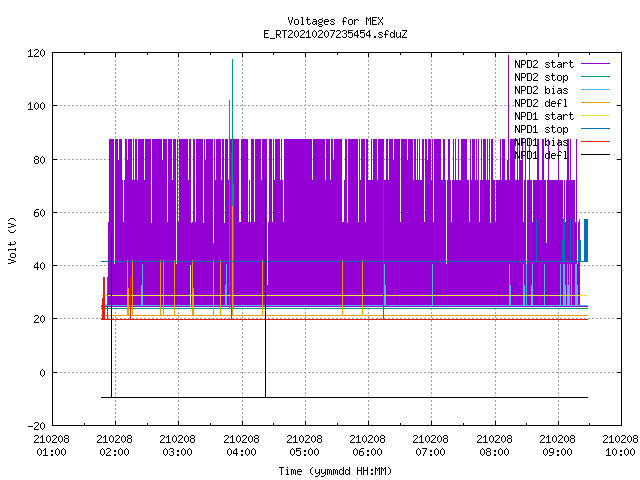This screenshot has height=480, width=640.
Task: Click the x-axis tick label 210208 04:00
Action: (241, 446)
